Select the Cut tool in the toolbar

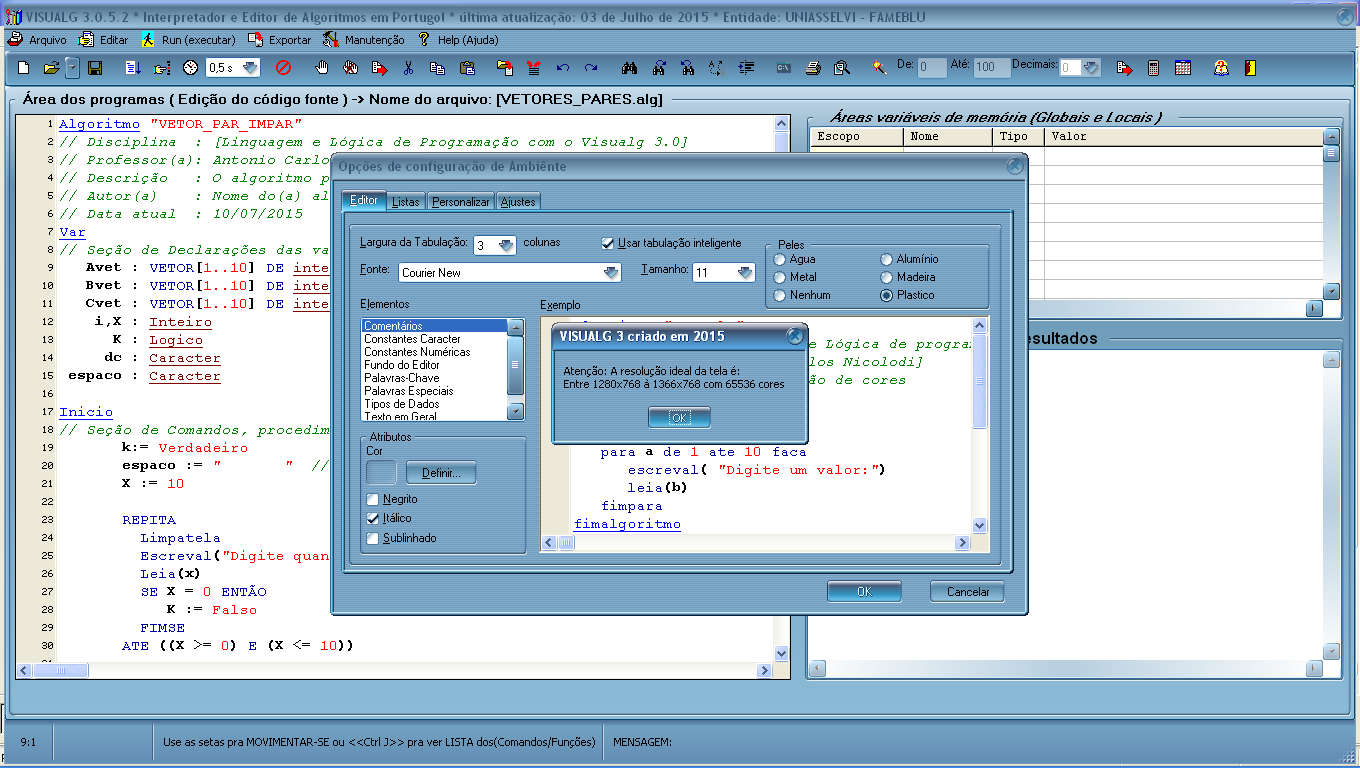(x=409, y=67)
